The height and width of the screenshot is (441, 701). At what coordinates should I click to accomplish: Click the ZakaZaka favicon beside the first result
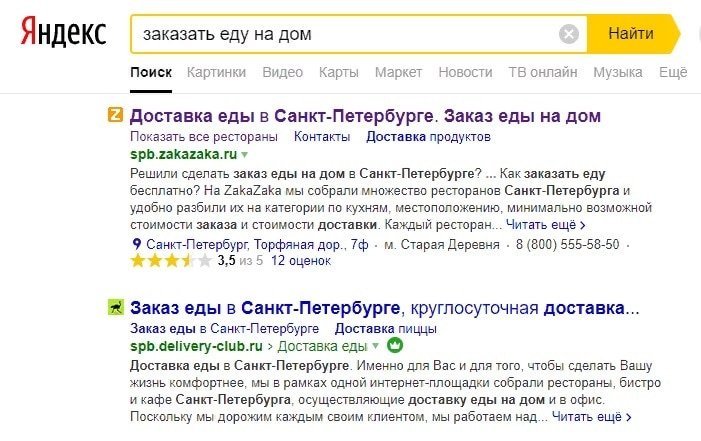(x=115, y=114)
